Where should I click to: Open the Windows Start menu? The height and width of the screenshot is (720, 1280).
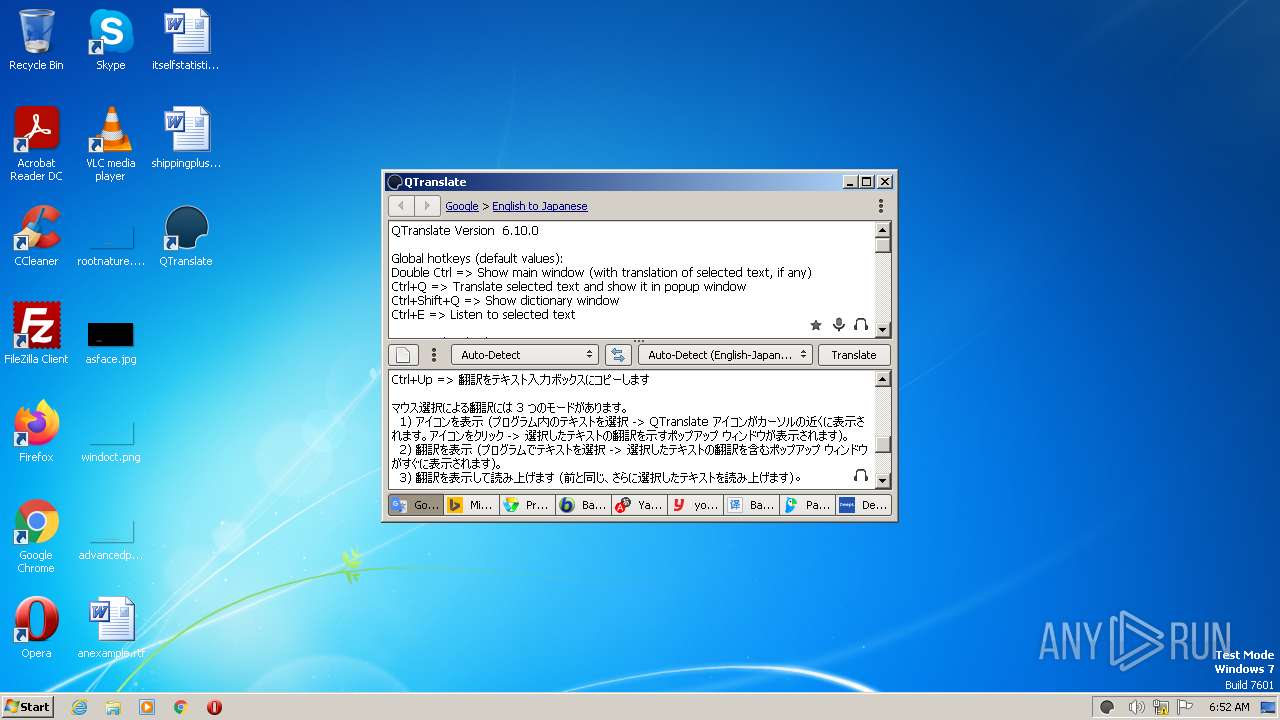point(27,707)
